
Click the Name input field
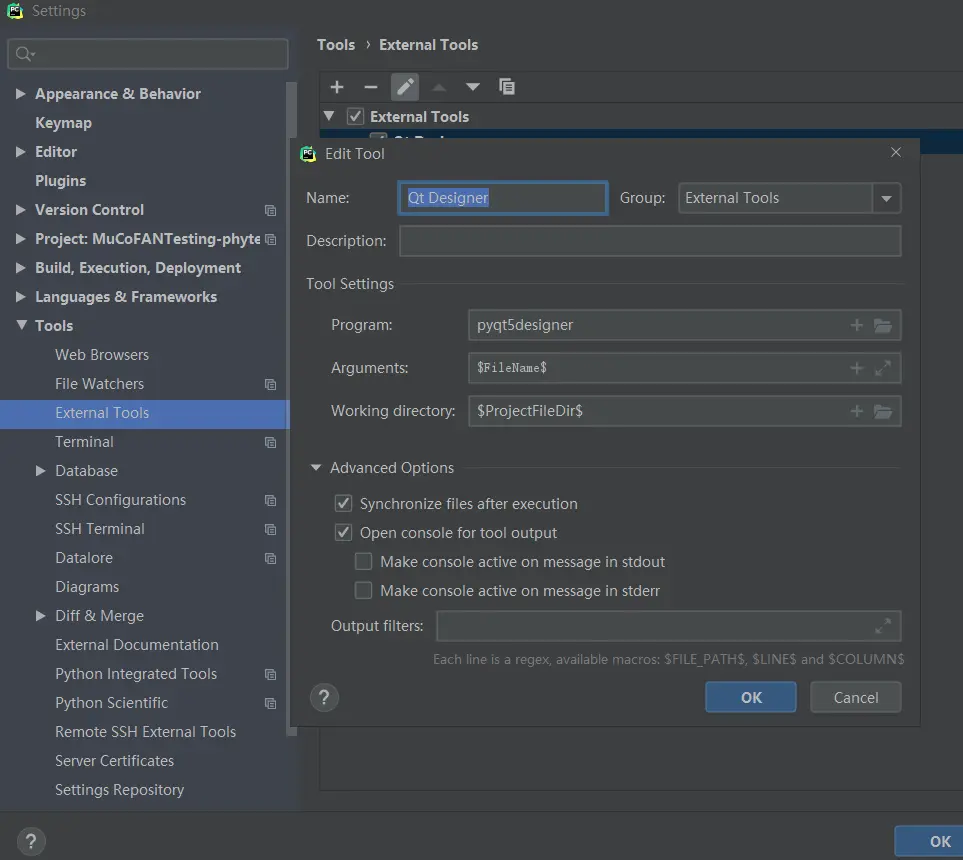[x=503, y=198]
